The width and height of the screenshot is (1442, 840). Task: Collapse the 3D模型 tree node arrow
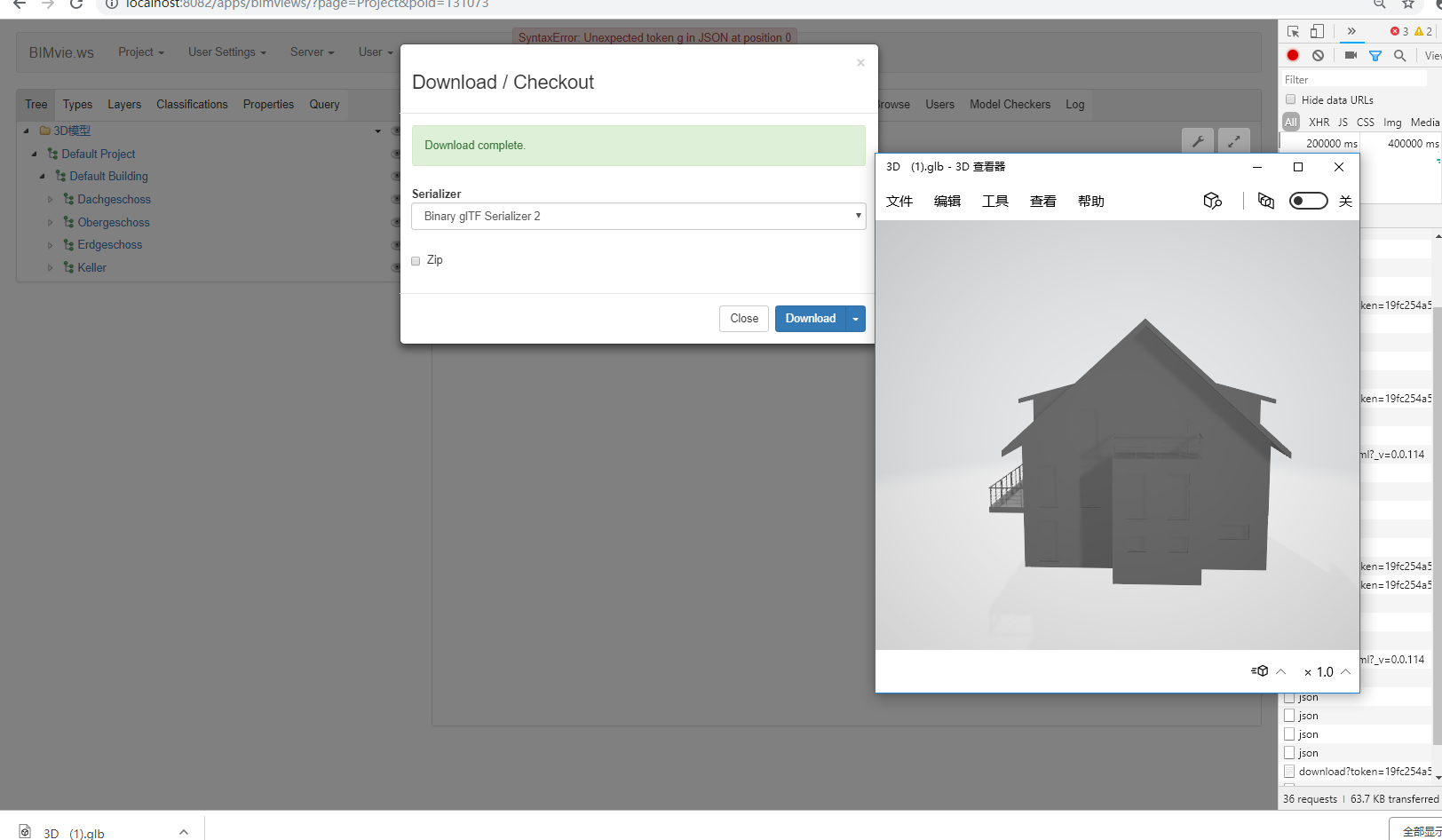[x=27, y=131]
